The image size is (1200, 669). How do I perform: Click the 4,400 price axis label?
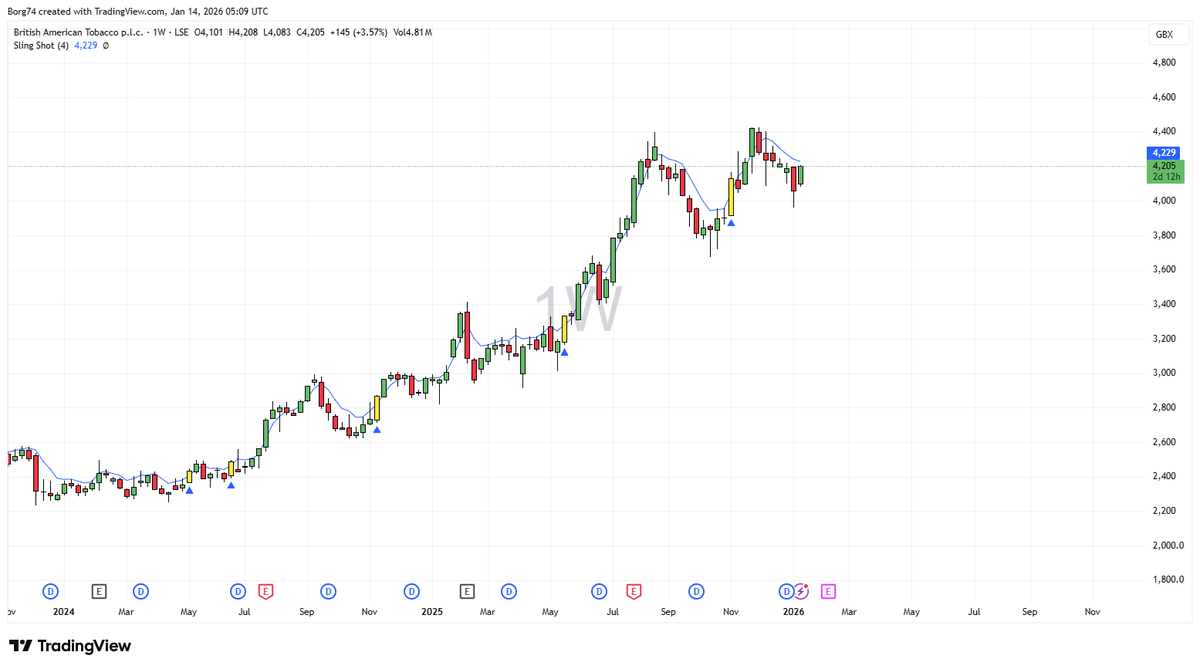pyautogui.click(x=1163, y=131)
